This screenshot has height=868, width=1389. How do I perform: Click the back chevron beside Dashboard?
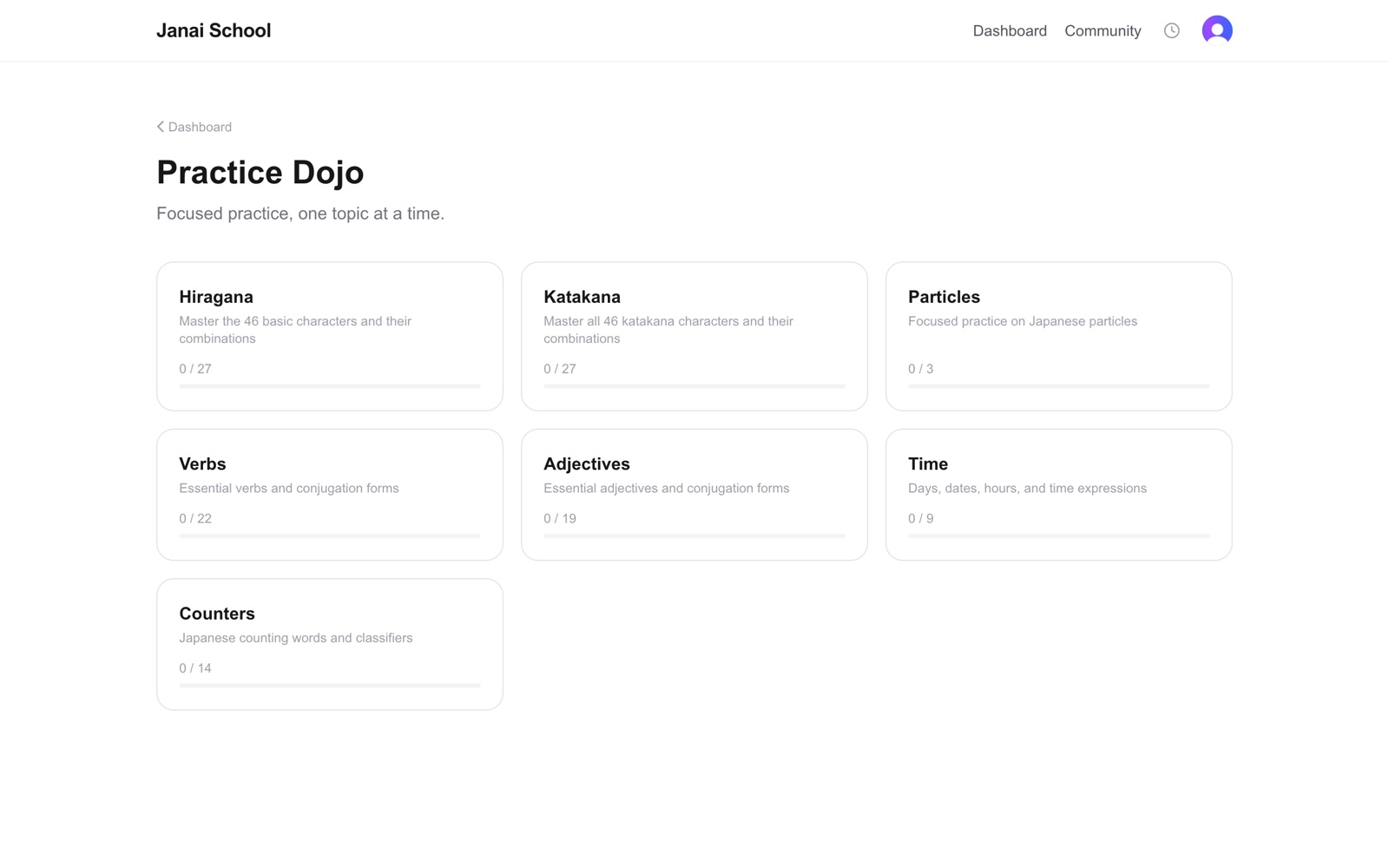click(x=161, y=127)
